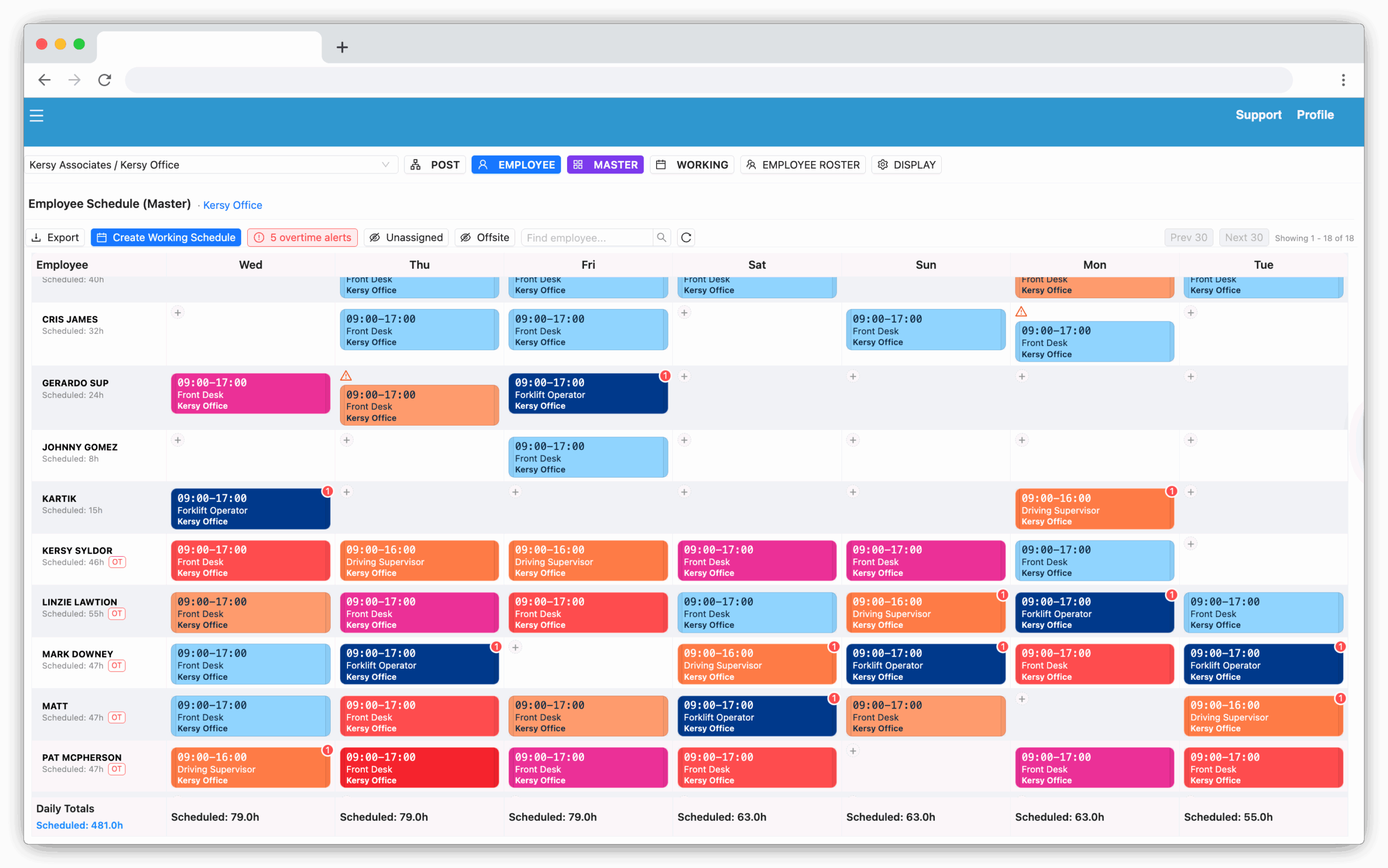Click the refresh schedule icon
Viewport: 1388px width, 868px height.
coord(686,237)
